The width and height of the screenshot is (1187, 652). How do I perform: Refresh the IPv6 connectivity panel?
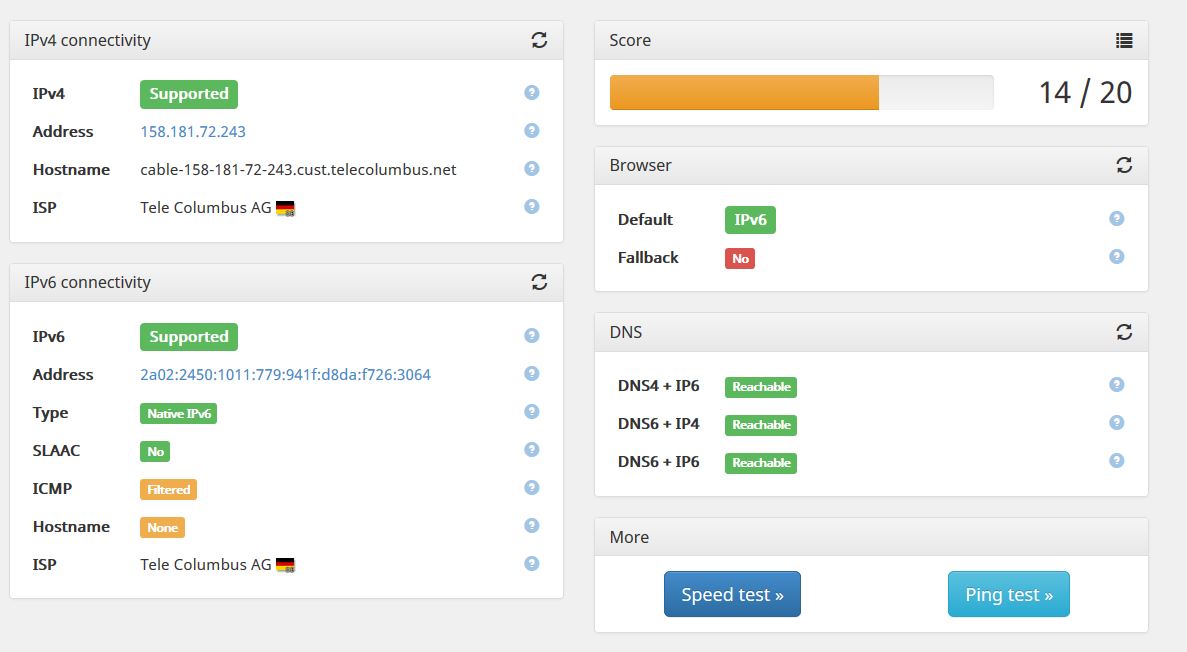pos(539,282)
